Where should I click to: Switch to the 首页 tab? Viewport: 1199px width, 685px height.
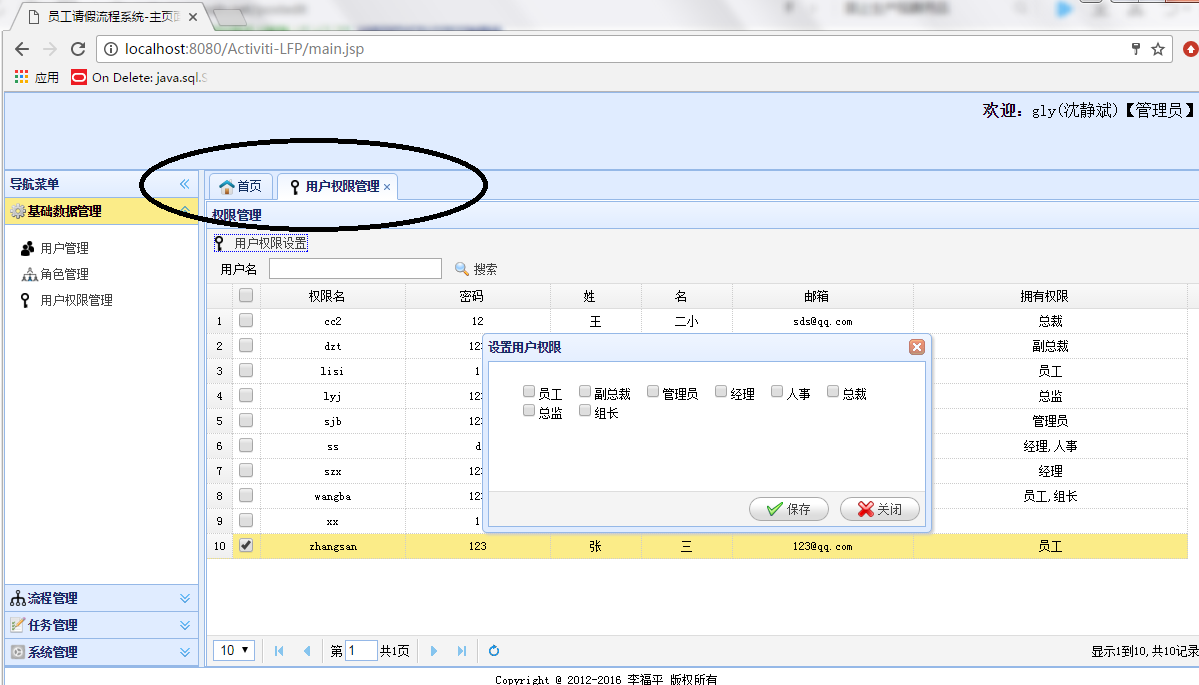click(240, 186)
